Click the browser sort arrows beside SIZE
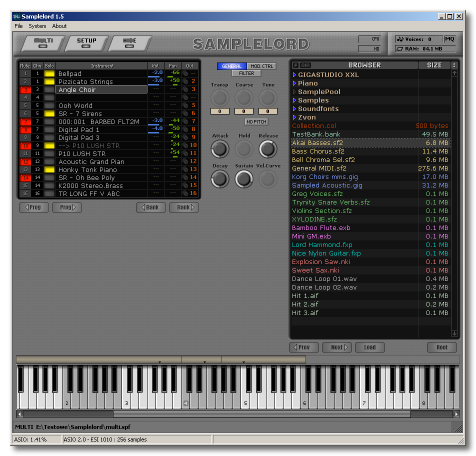This screenshot has height=456, width=476. click(454, 65)
